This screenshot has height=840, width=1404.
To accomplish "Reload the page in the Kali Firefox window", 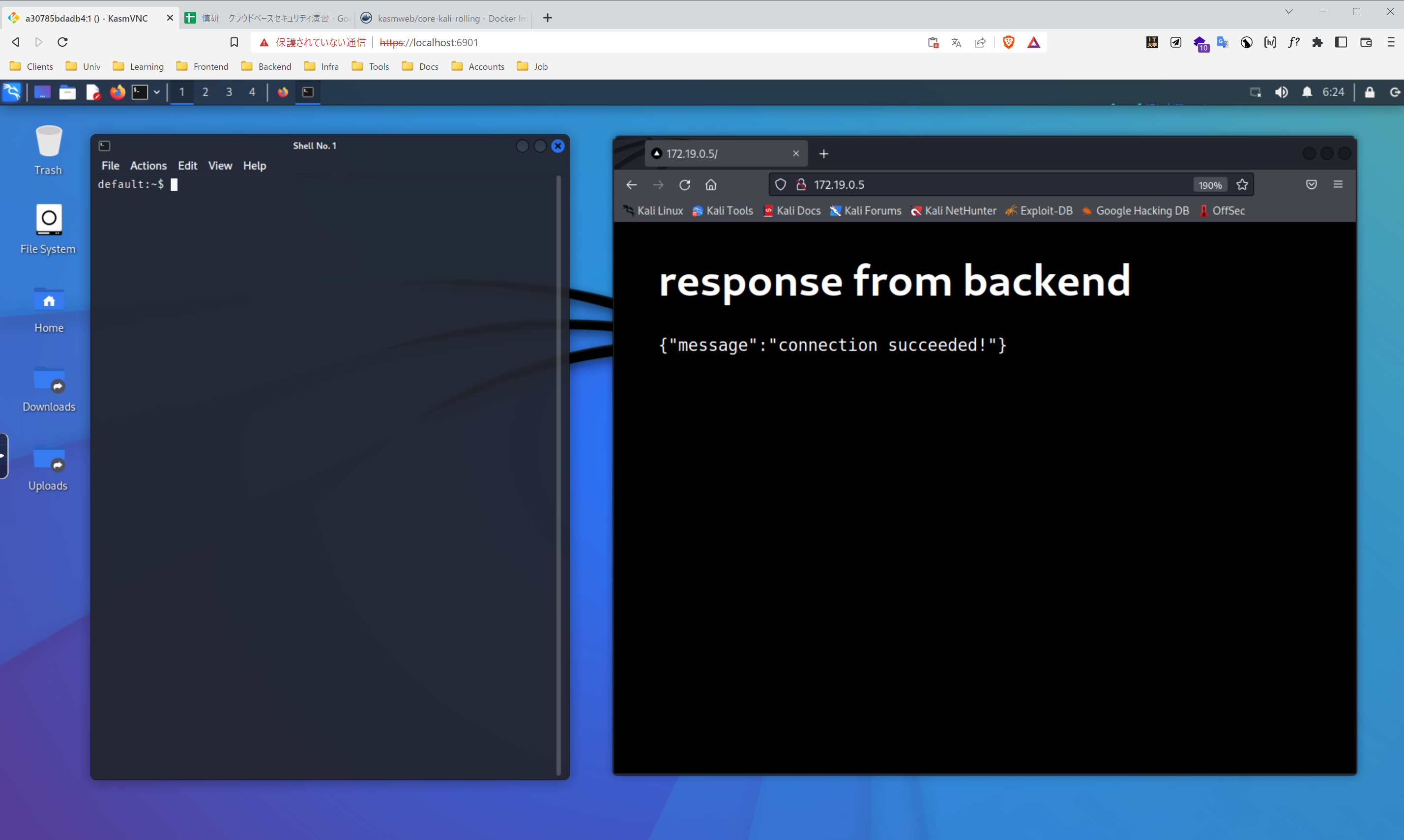I will click(684, 184).
